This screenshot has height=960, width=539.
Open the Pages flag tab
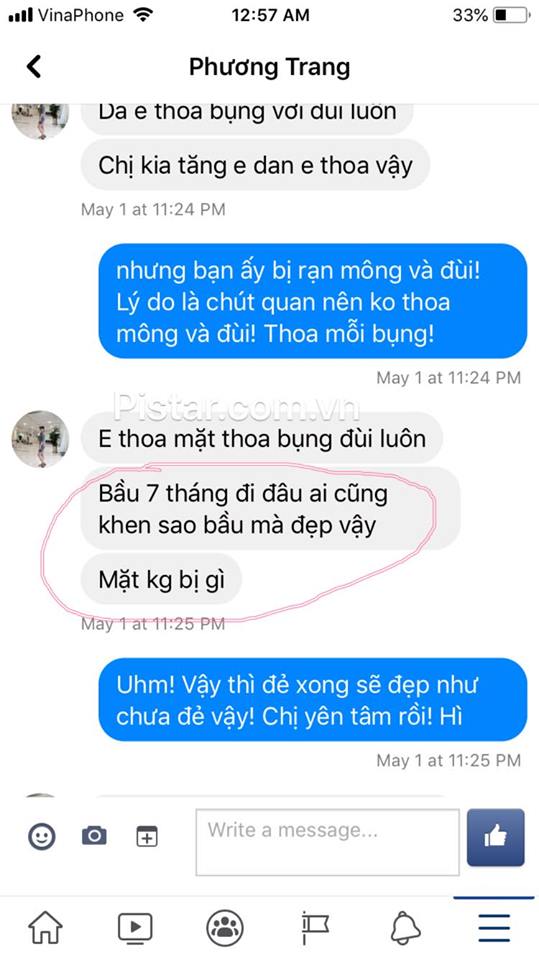click(x=315, y=928)
